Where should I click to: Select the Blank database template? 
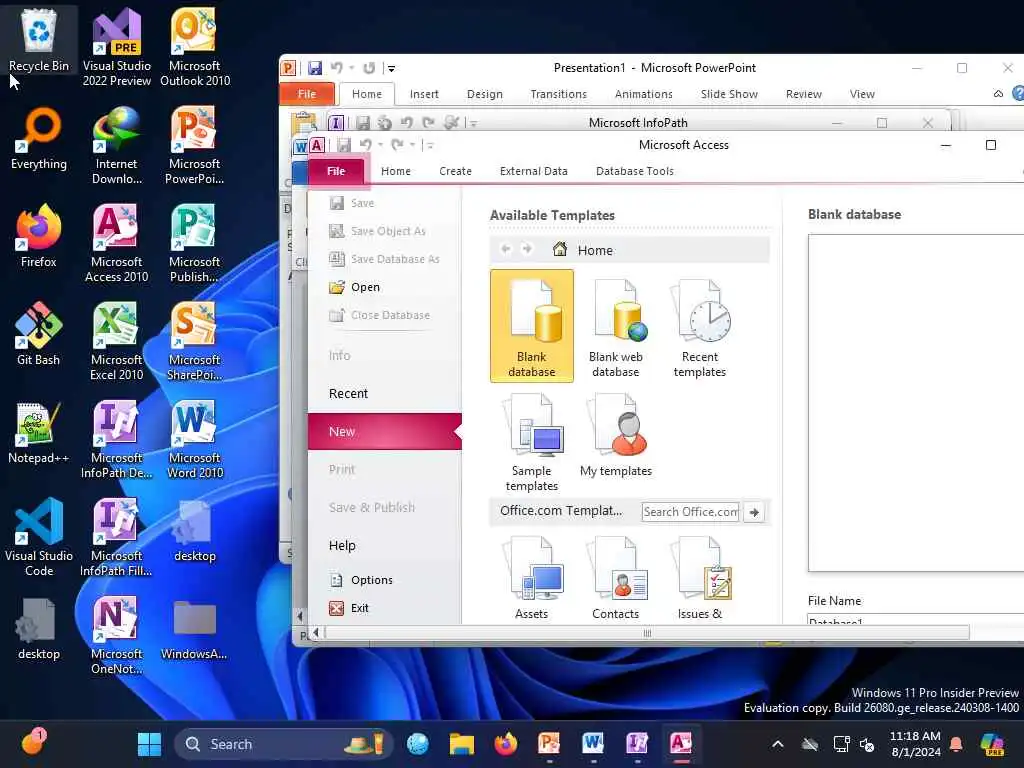coord(532,326)
